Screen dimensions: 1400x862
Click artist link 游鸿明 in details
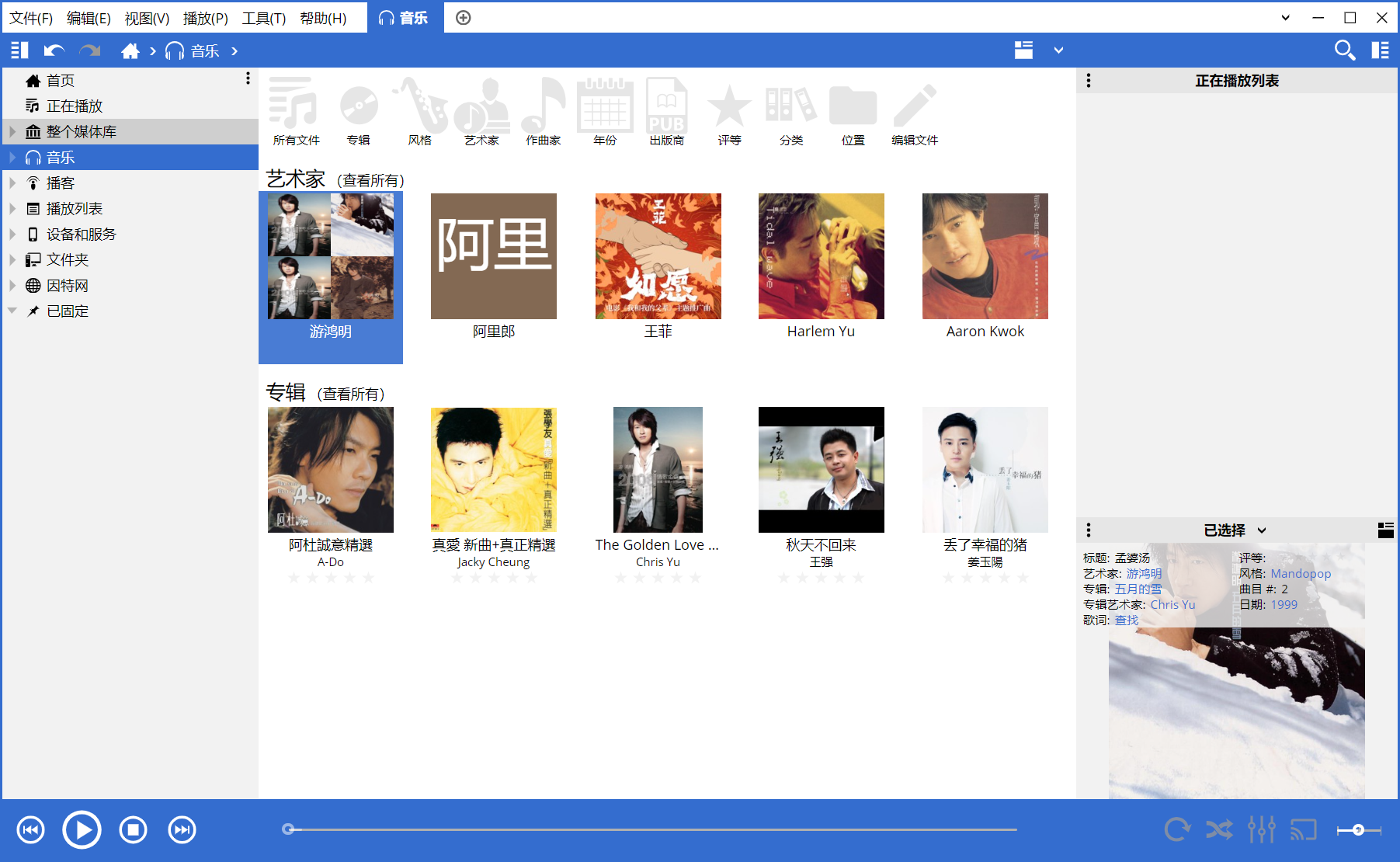1144,574
